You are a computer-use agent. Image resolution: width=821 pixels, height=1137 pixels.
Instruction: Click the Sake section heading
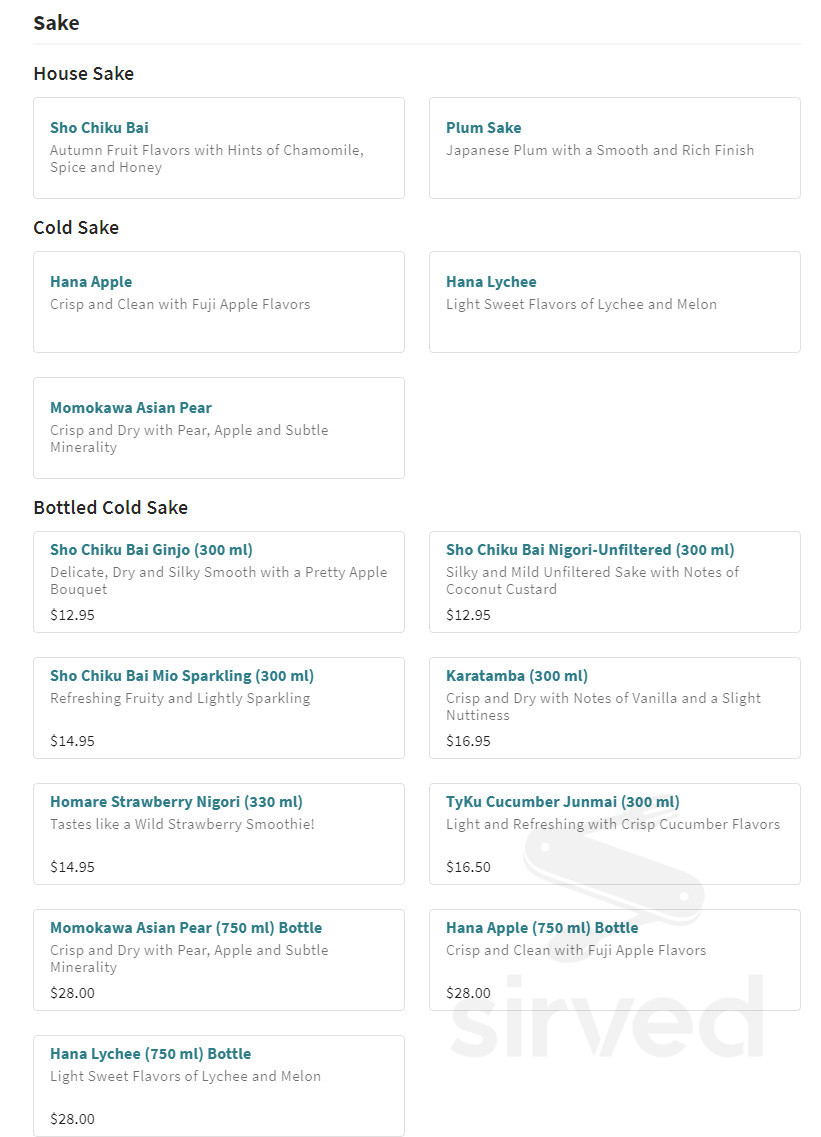click(56, 23)
